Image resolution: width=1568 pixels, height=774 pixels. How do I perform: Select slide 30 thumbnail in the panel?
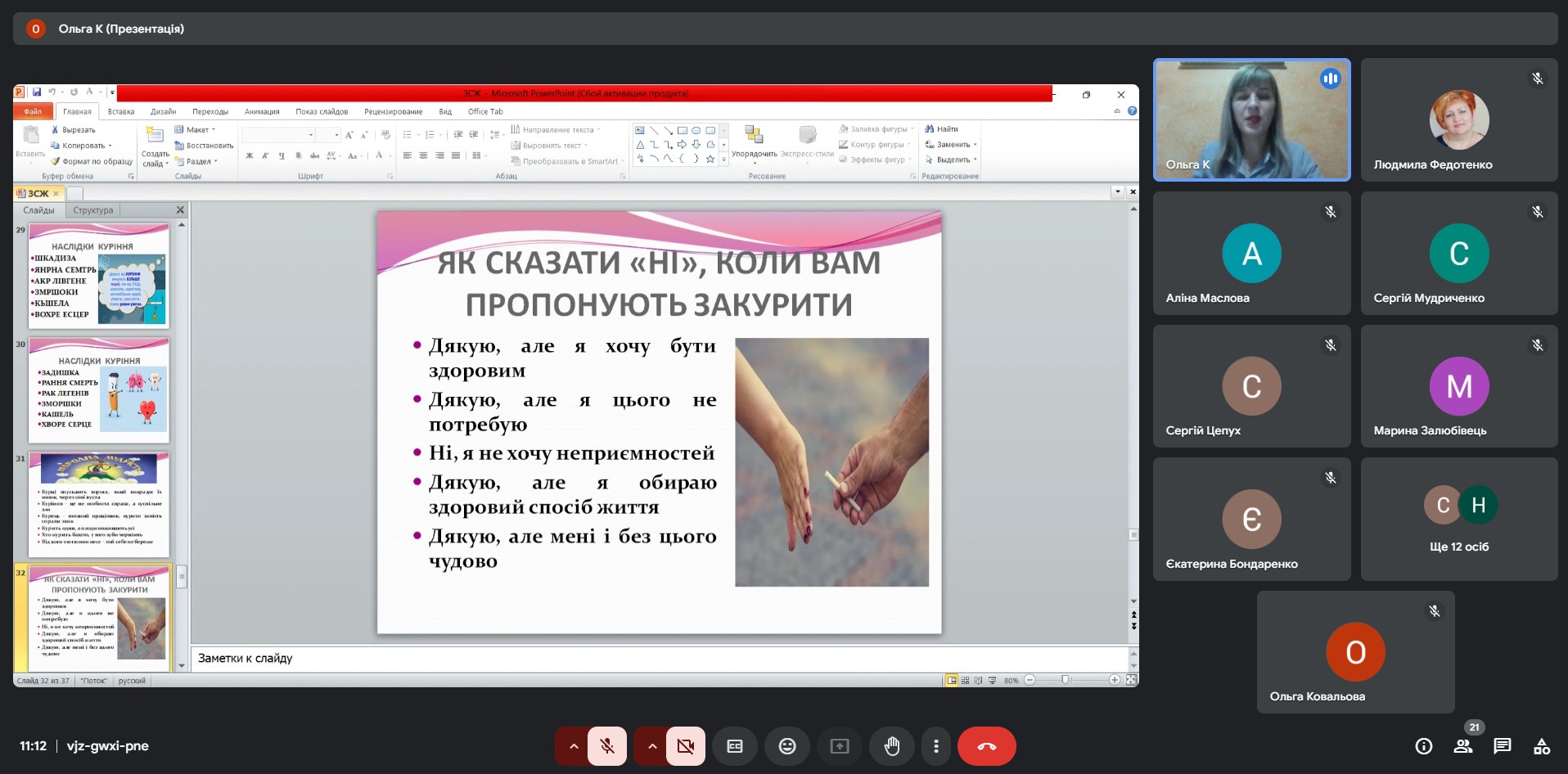(99, 390)
